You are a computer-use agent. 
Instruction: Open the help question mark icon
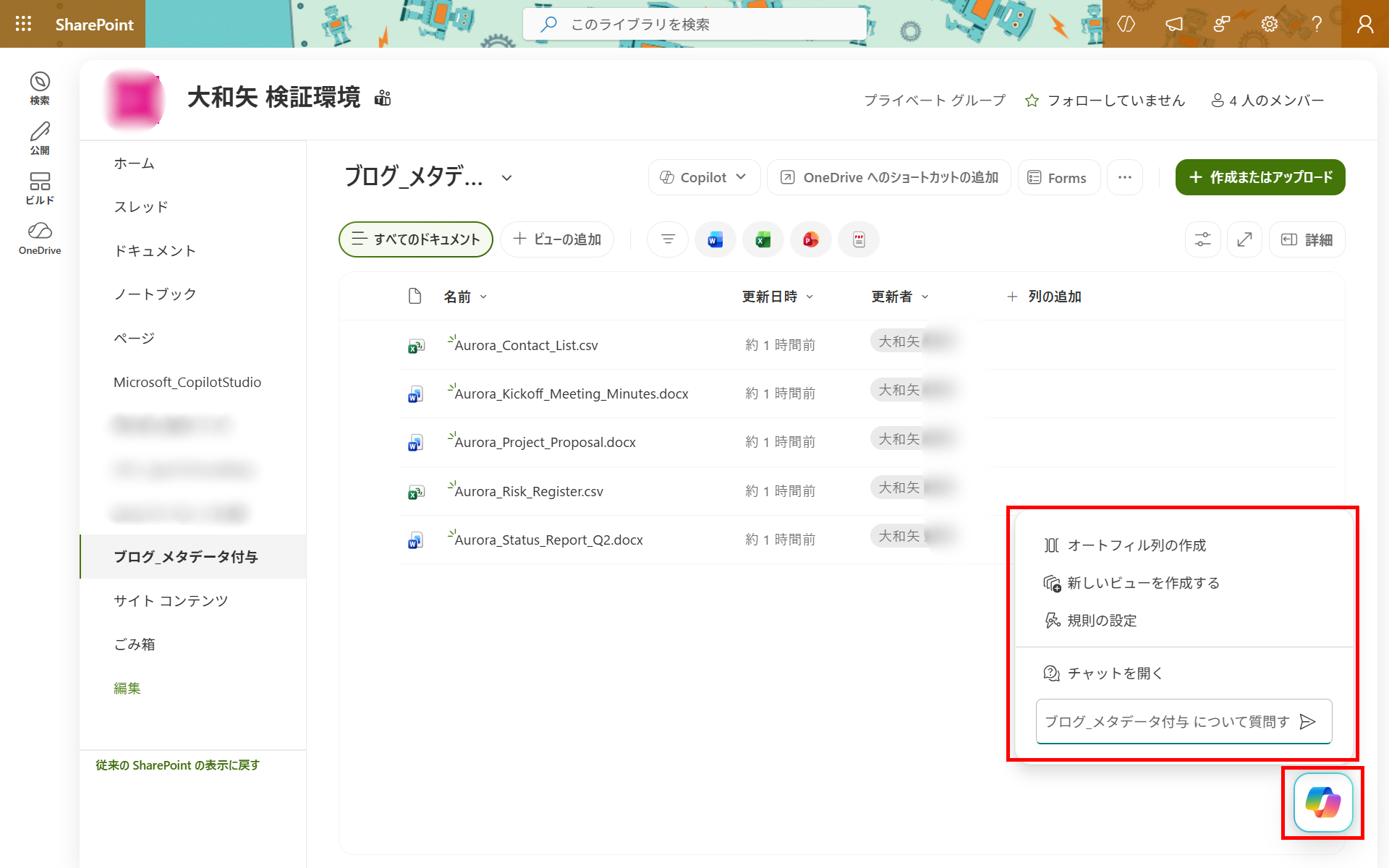click(x=1317, y=24)
